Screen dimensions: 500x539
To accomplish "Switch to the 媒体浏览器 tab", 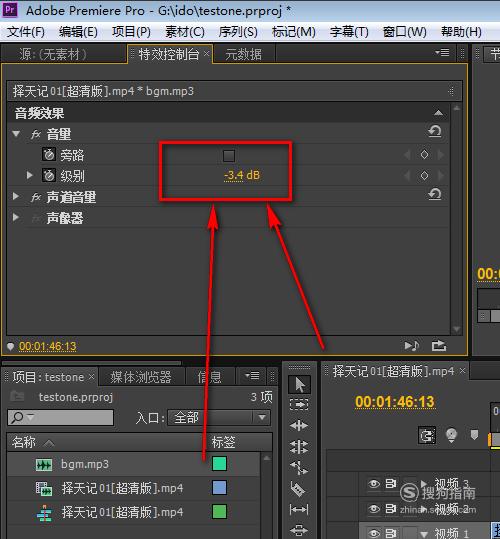I will pyautogui.click(x=141, y=377).
